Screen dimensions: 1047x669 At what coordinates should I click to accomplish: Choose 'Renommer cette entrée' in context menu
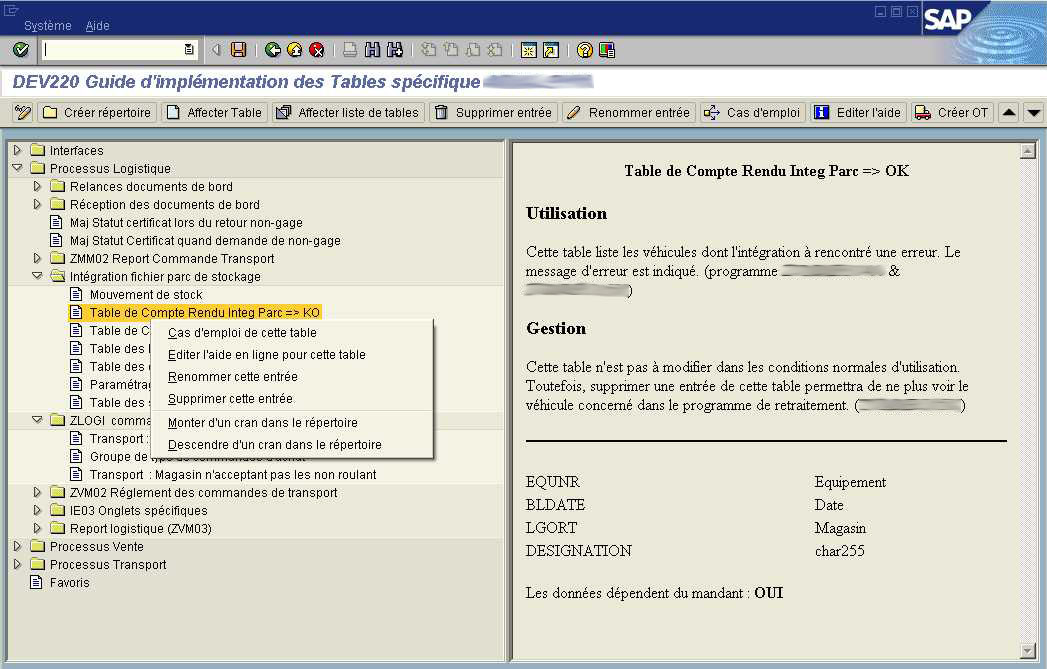(233, 377)
